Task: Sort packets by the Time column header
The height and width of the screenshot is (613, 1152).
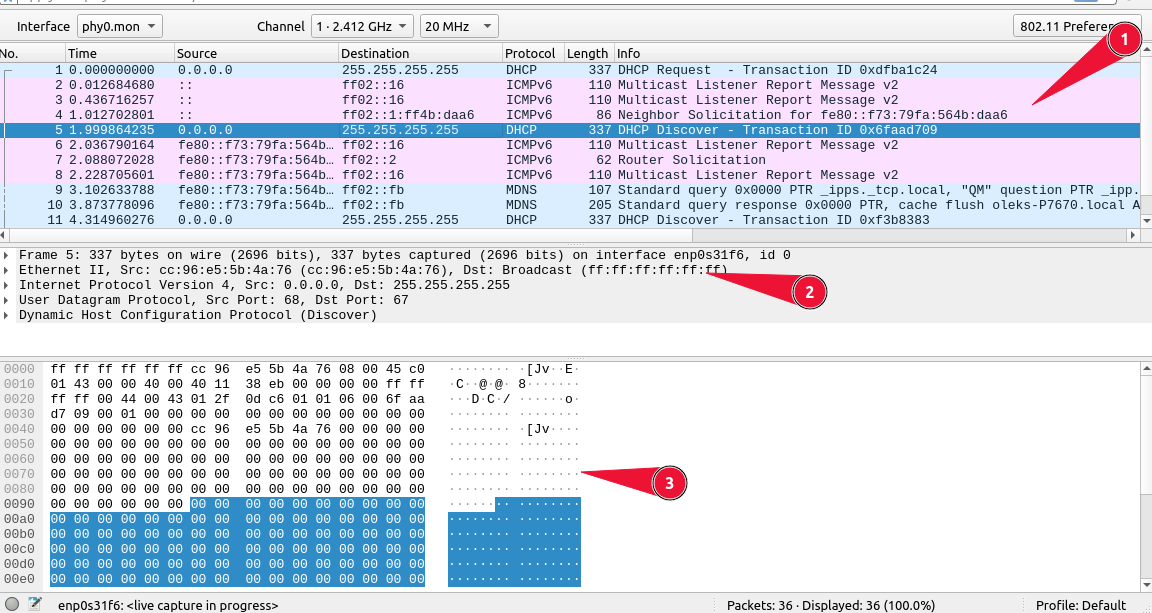Action: tap(118, 53)
